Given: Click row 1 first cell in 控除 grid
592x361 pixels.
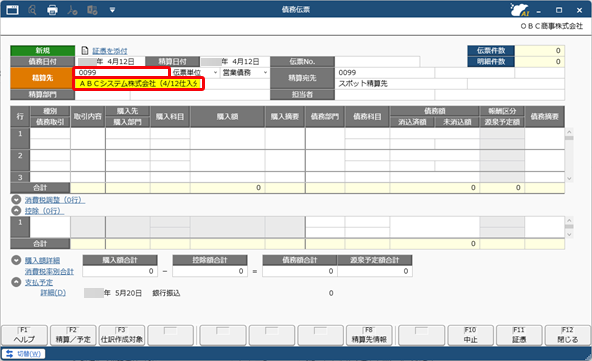Looking at the screenshot, I should coord(50,227).
